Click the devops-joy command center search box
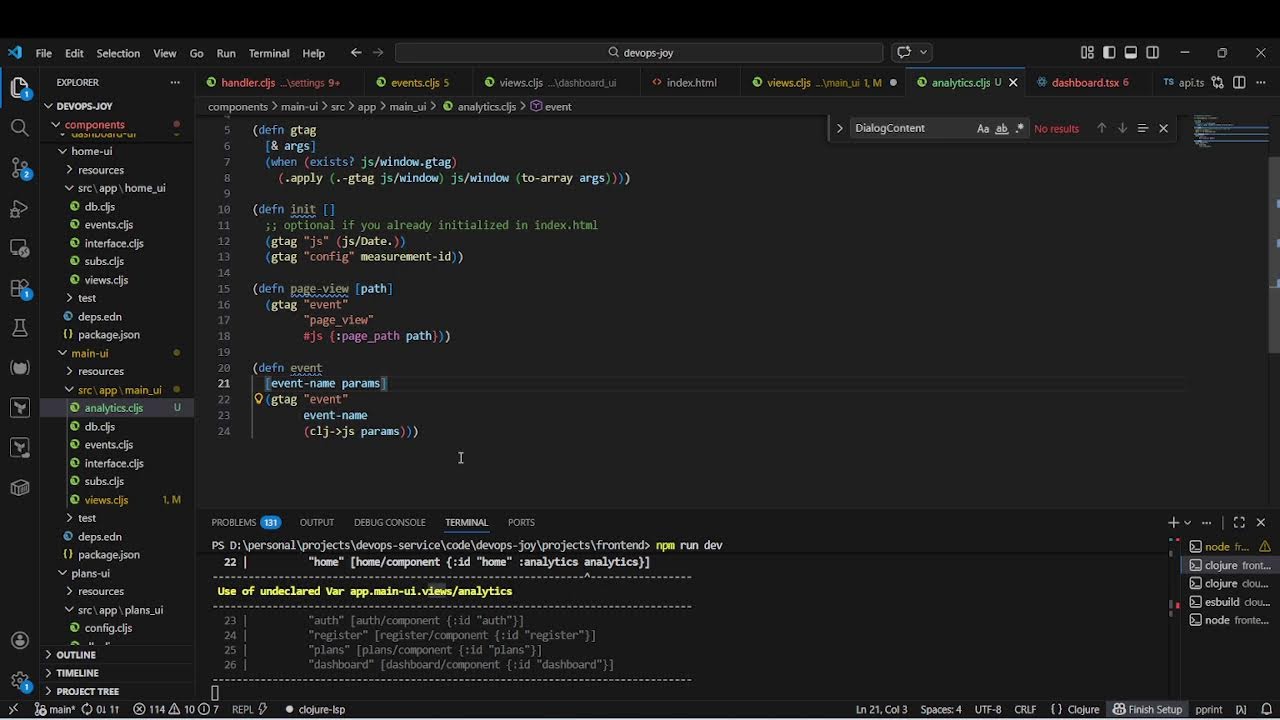 coord(639,53)
